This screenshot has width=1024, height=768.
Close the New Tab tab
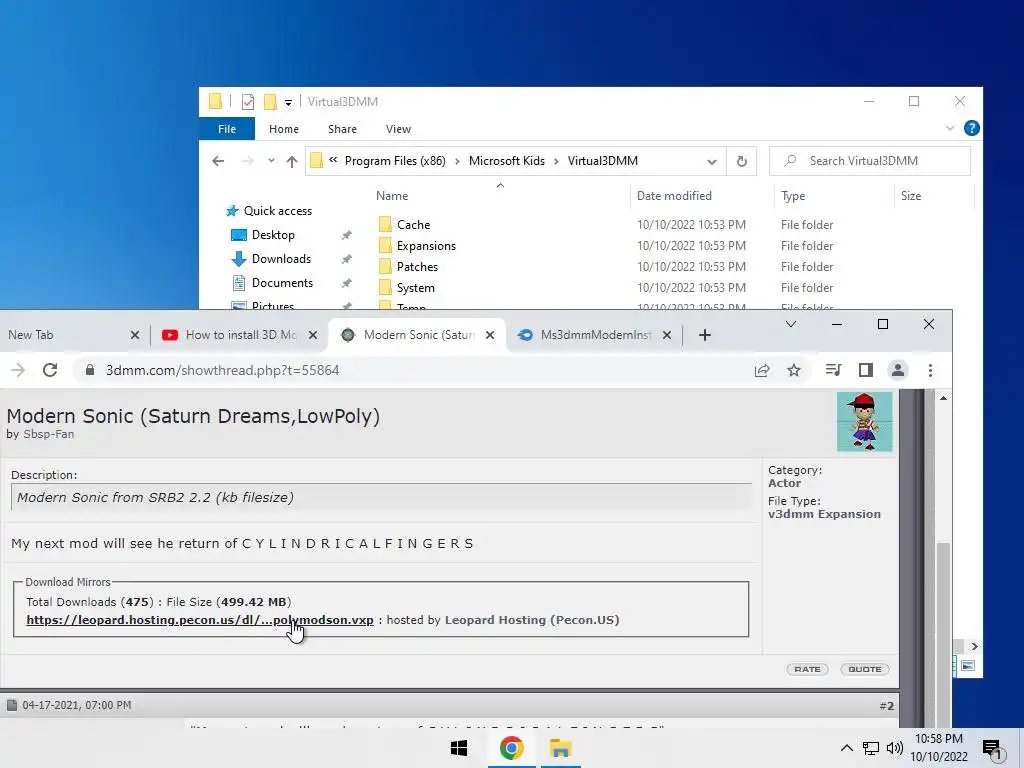tap(135, 335)
